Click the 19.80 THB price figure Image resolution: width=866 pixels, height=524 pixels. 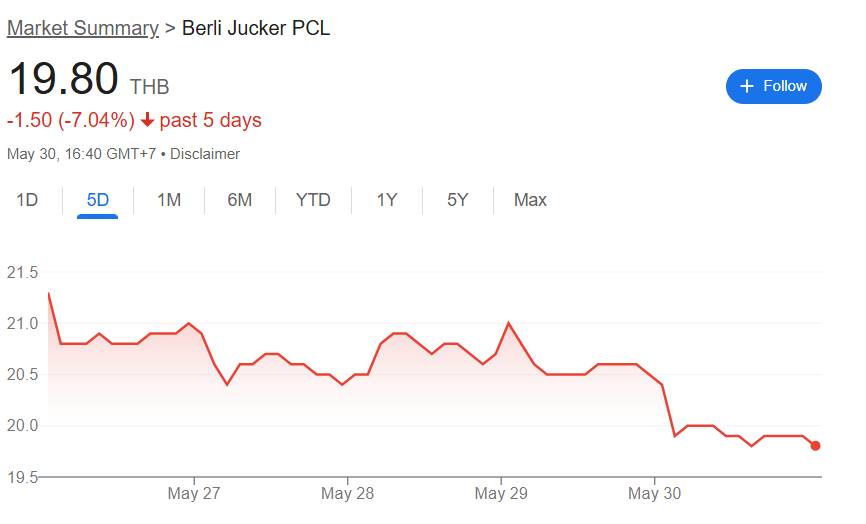88,79
